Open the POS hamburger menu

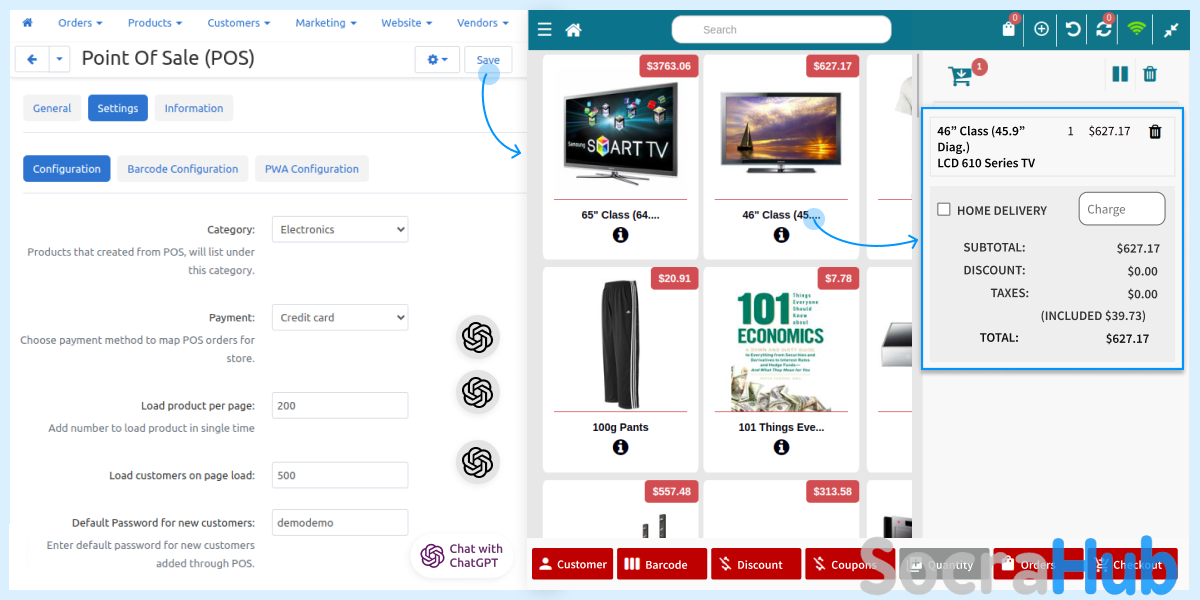click(x=544, y=30)
